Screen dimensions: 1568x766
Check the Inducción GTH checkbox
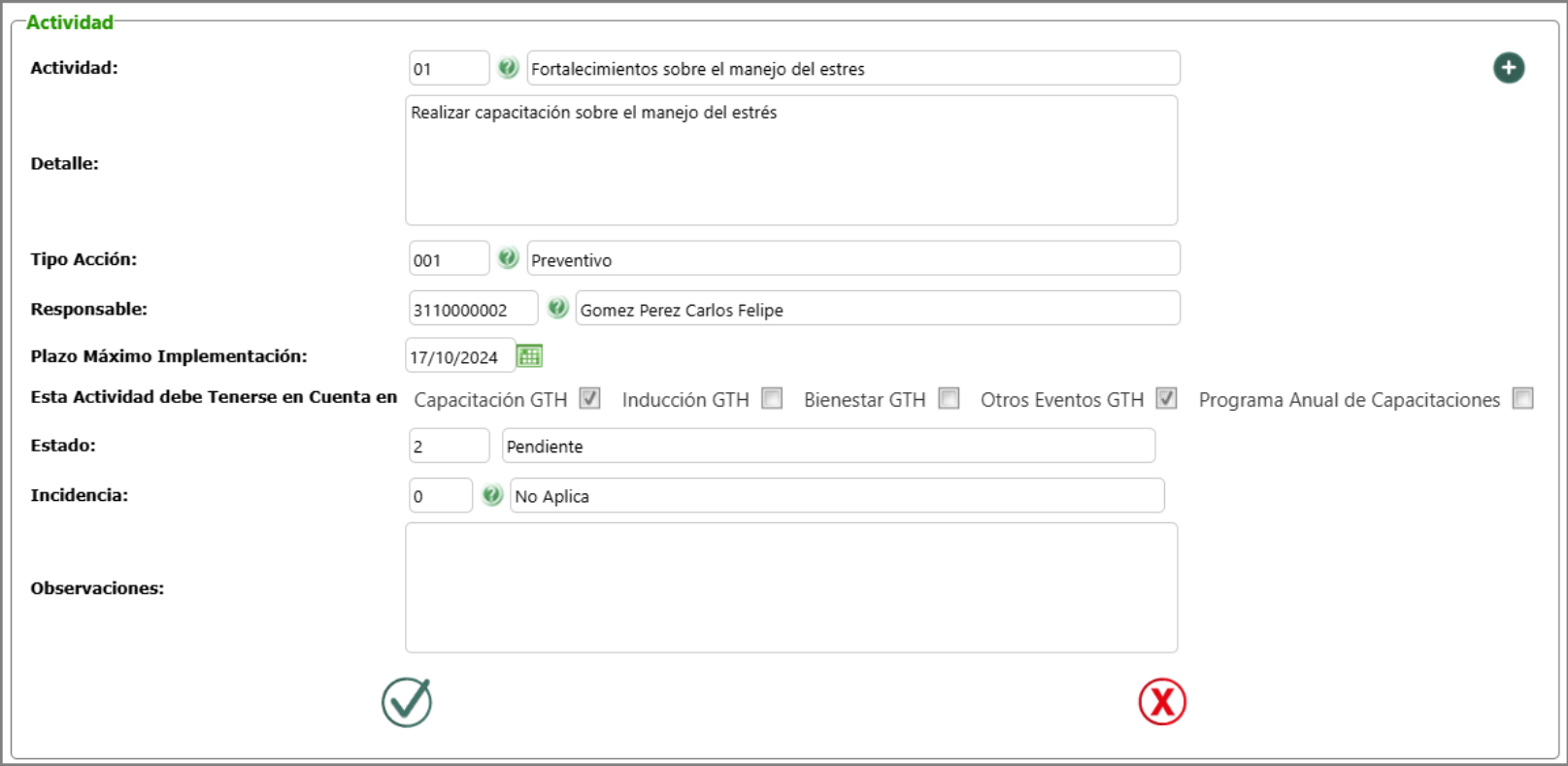(772, 398)
